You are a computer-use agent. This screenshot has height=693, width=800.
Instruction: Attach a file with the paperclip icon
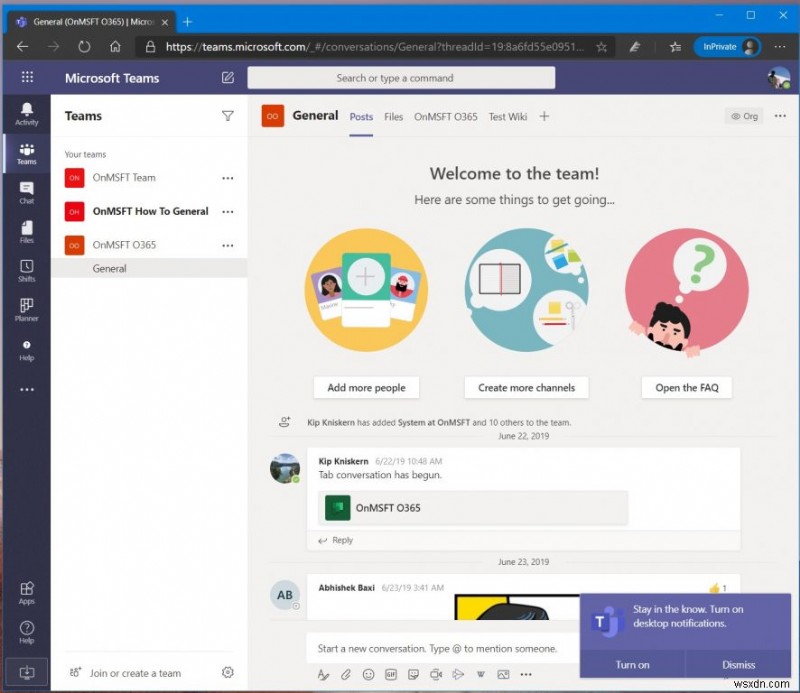tap(346, 674)
